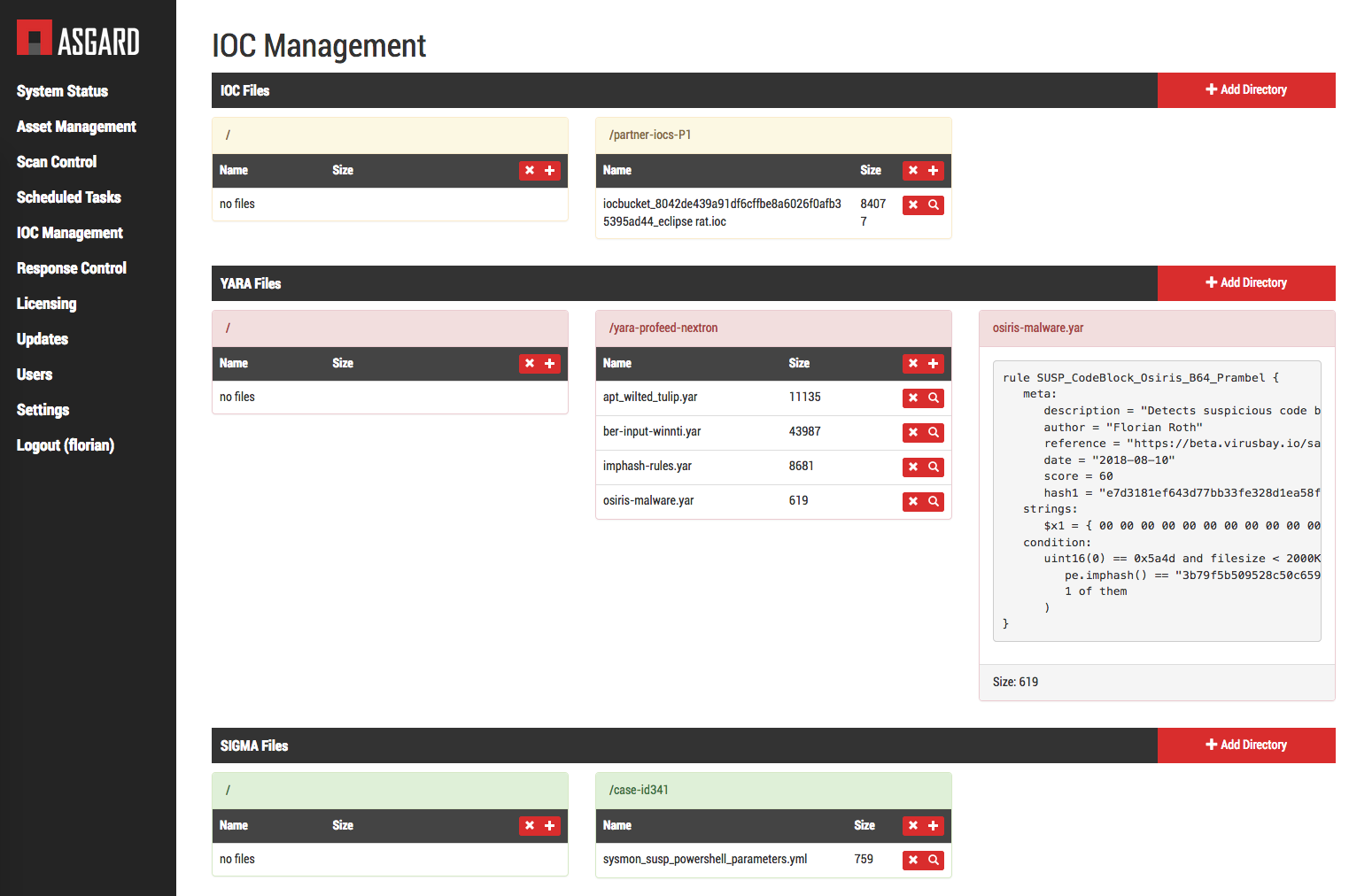The image size is (1349, 896).
Task: Remove the /yara-profeed-nextron directory with X icon
Action: 913,364
